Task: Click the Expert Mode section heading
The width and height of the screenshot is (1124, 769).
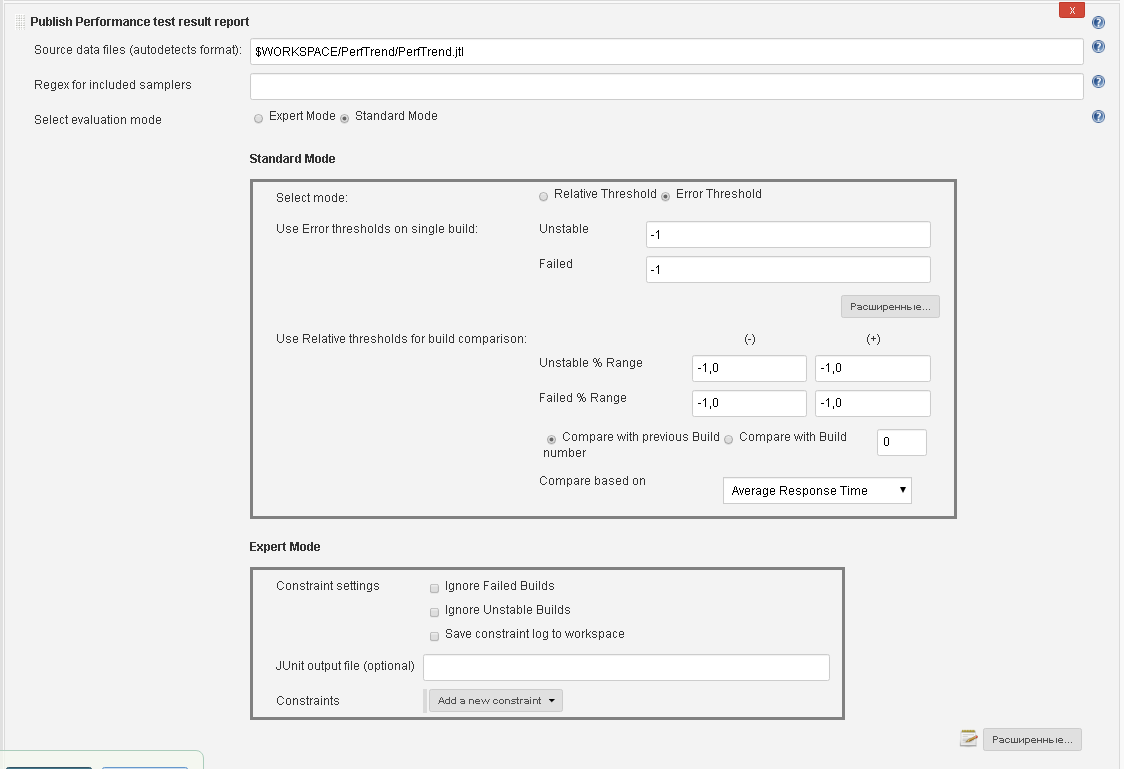Action: (285, 547)
